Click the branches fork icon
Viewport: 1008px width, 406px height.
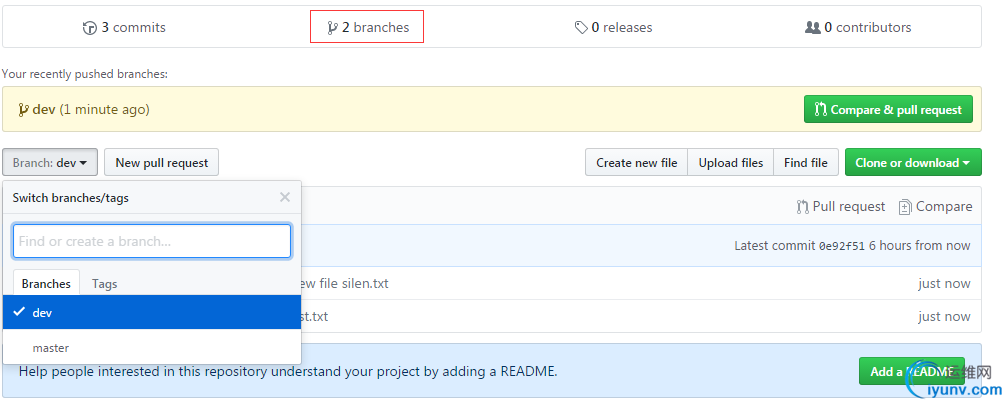tap(332, 28)
